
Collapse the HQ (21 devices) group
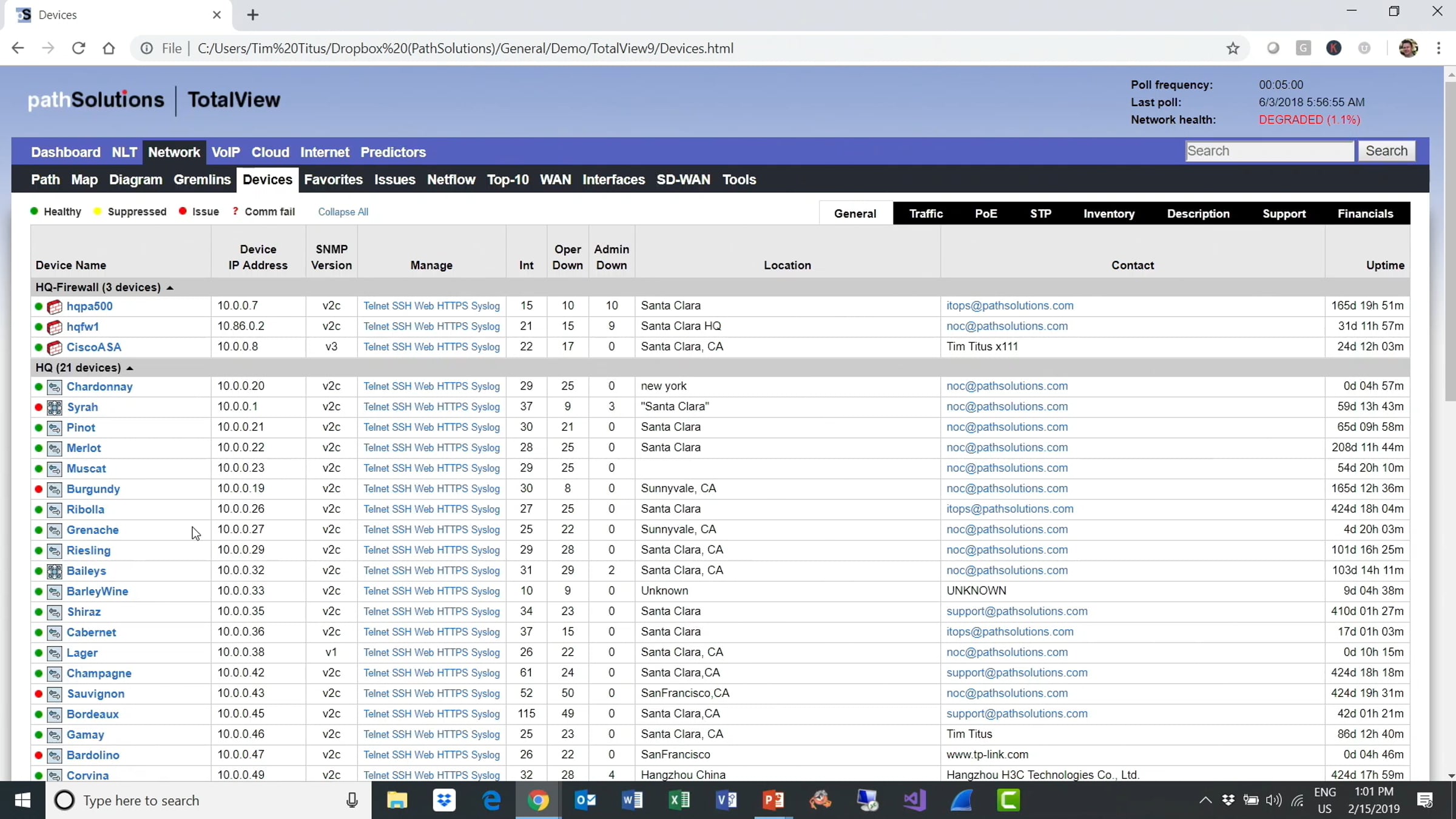tap(130, 368)
